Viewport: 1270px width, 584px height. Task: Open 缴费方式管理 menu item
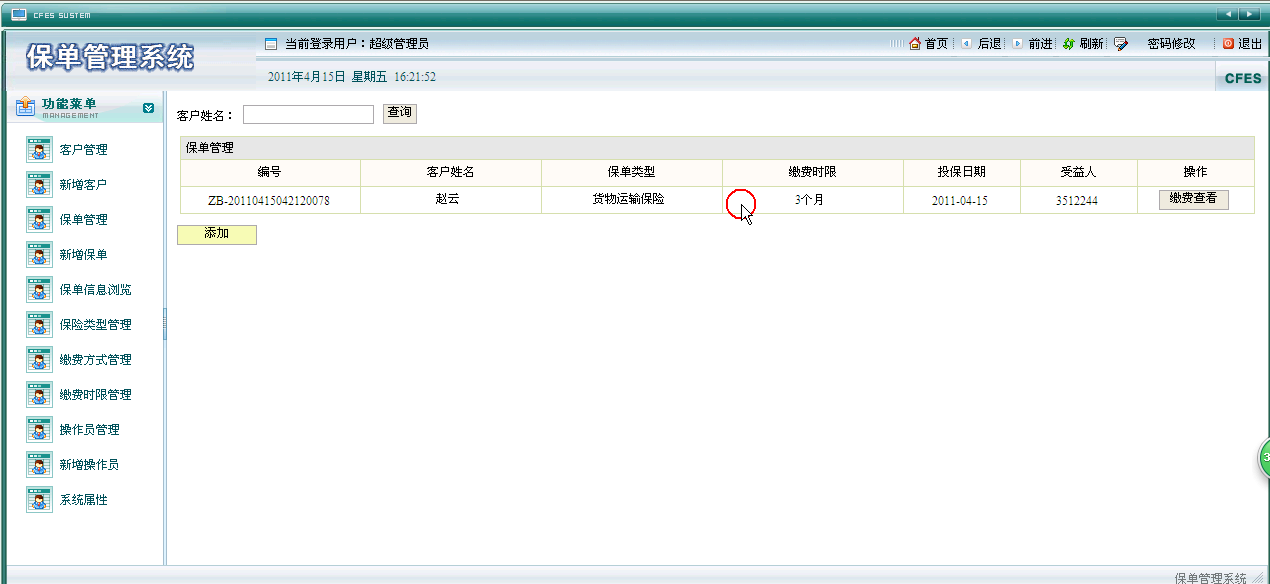click(x=95, y=360)
